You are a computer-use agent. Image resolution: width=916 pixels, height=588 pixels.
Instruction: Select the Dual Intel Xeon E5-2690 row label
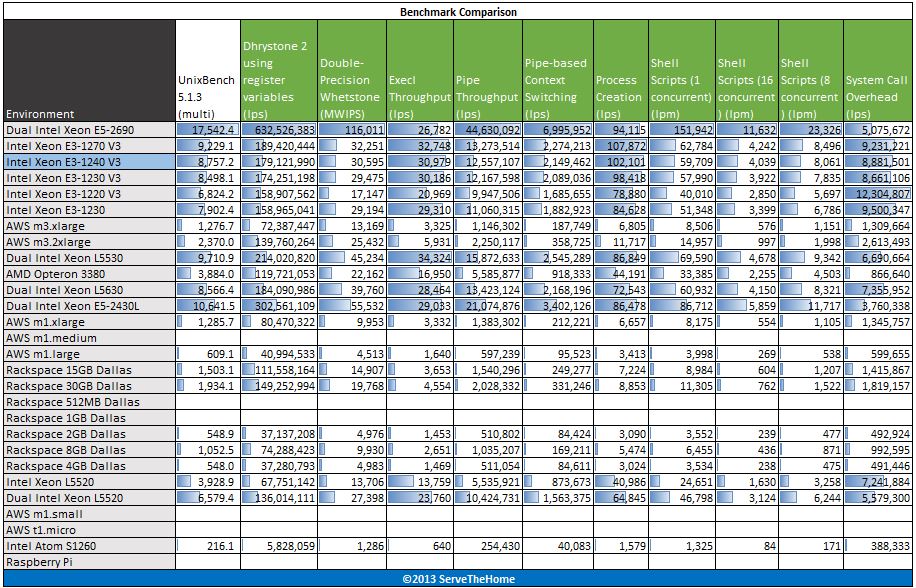tap(89, 130)
